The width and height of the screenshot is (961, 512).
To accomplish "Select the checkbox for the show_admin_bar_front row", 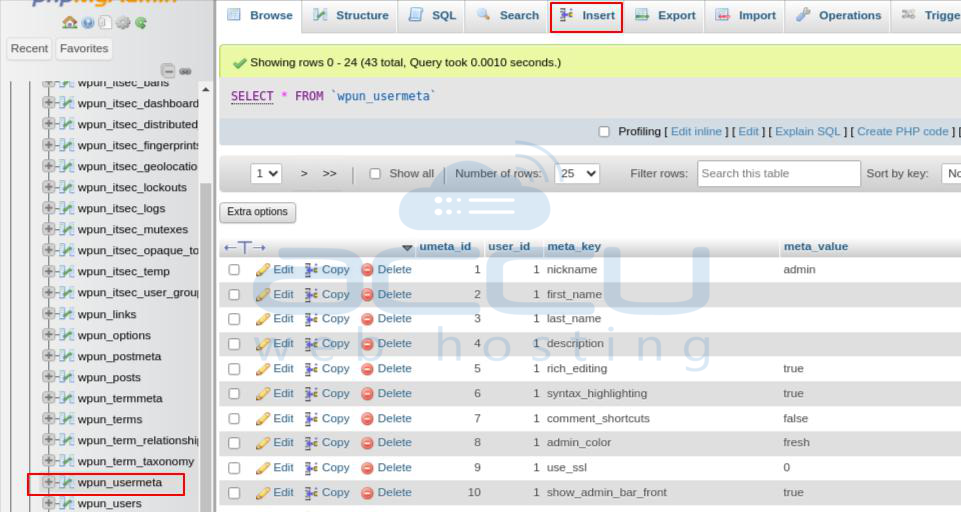I will (234, 493).
